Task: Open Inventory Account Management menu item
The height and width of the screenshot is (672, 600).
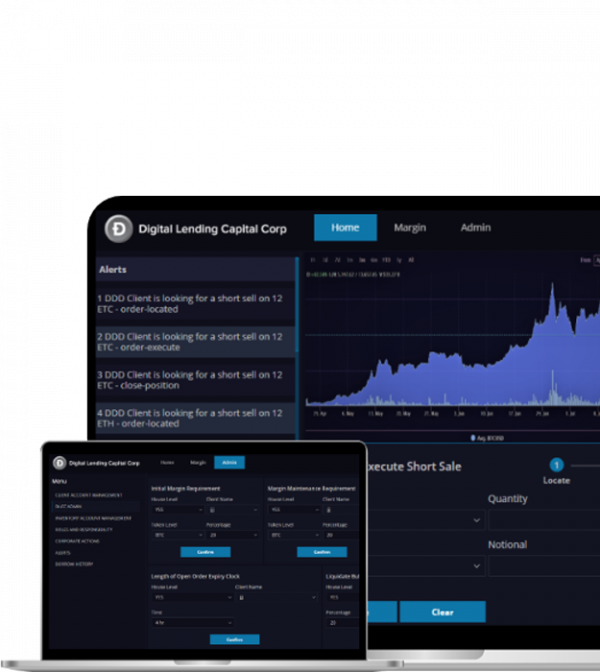Action: tap(93, 518)
